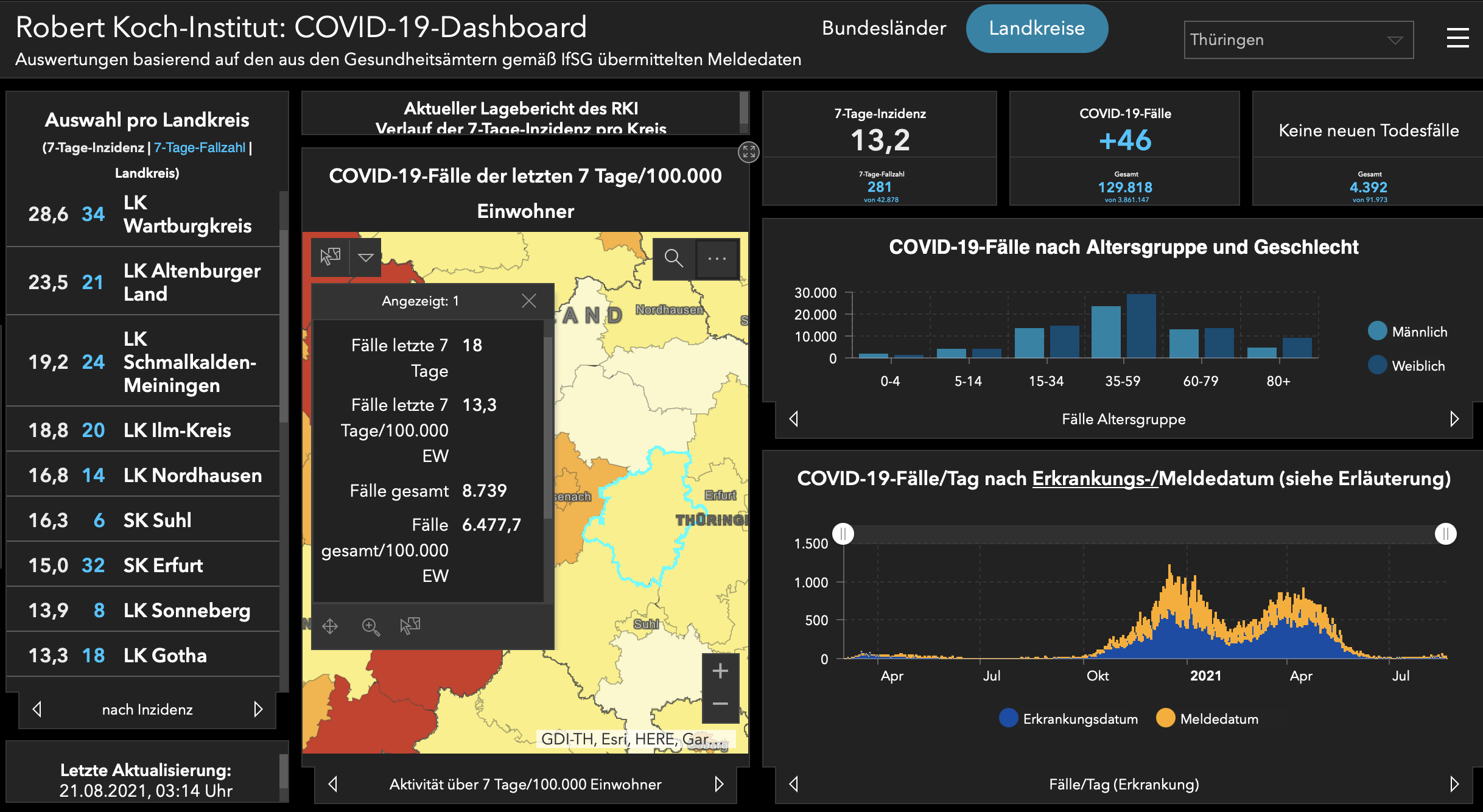Open the Erkrankungs-/ link in chart title
The image size is (1483, 812).
click(1095, 479)
